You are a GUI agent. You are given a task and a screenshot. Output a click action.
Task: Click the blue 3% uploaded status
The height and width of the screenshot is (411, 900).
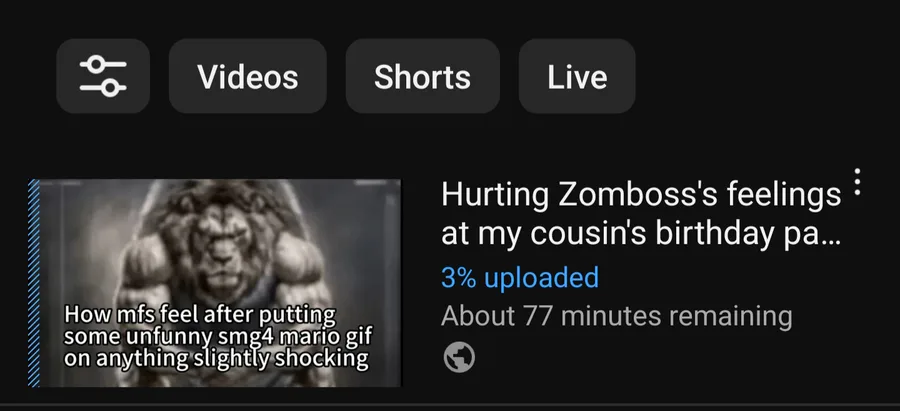click(520, 278)
